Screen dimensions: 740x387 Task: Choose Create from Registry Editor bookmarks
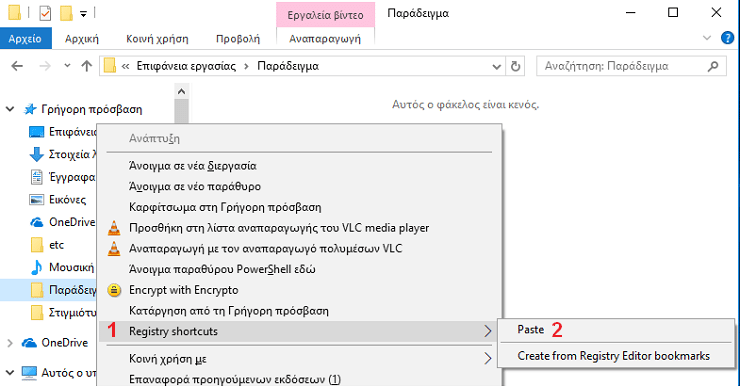[x=616, y=356]
